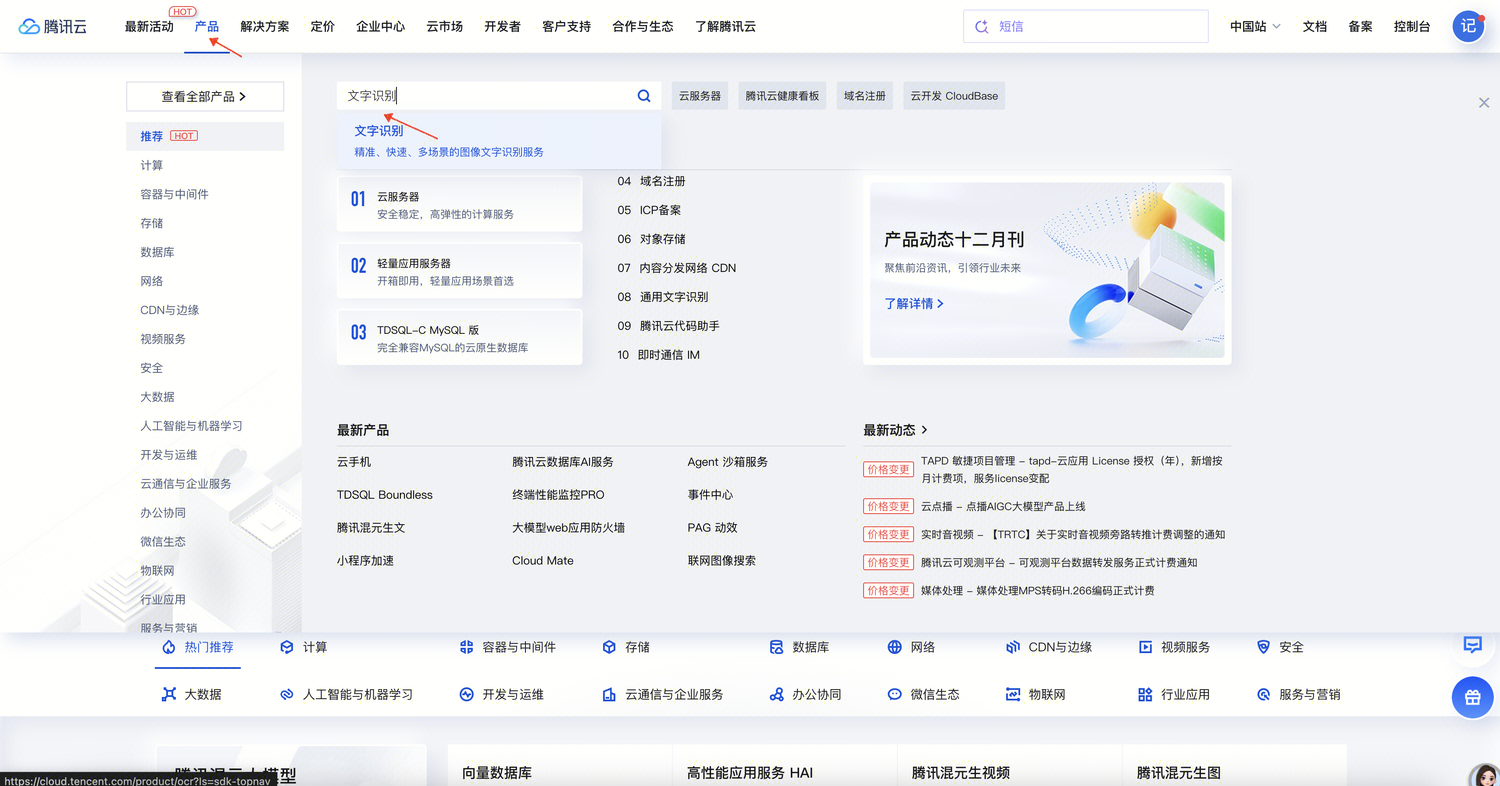This screenshot has width=1500, height=786.
Task: Open the chat support icon on right edge
Action: pos(1472,645)
